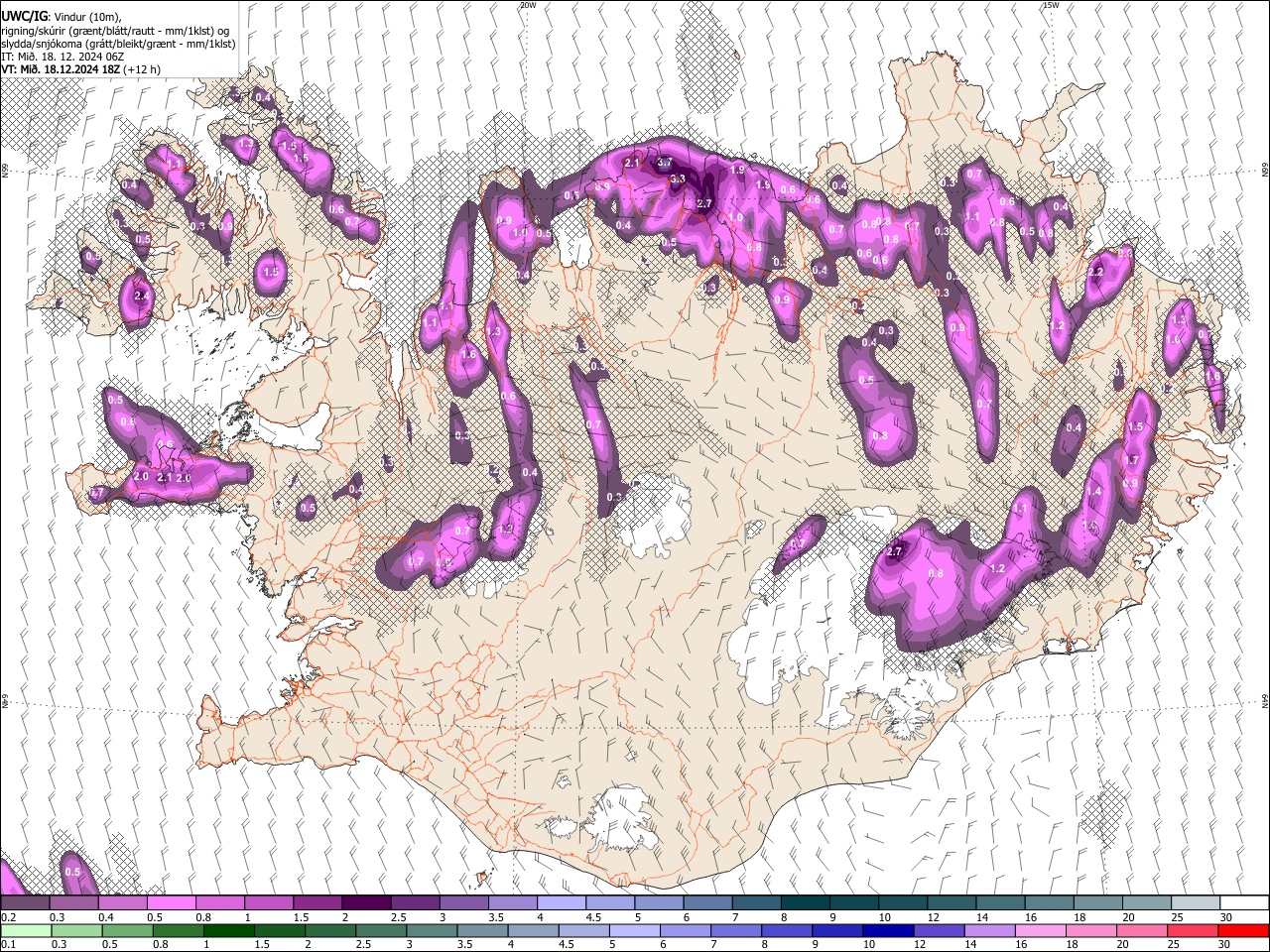Select lower-row red swatch between 25 and 30
Viewport: 1270px width, 952px height.
coord(1192,930)
